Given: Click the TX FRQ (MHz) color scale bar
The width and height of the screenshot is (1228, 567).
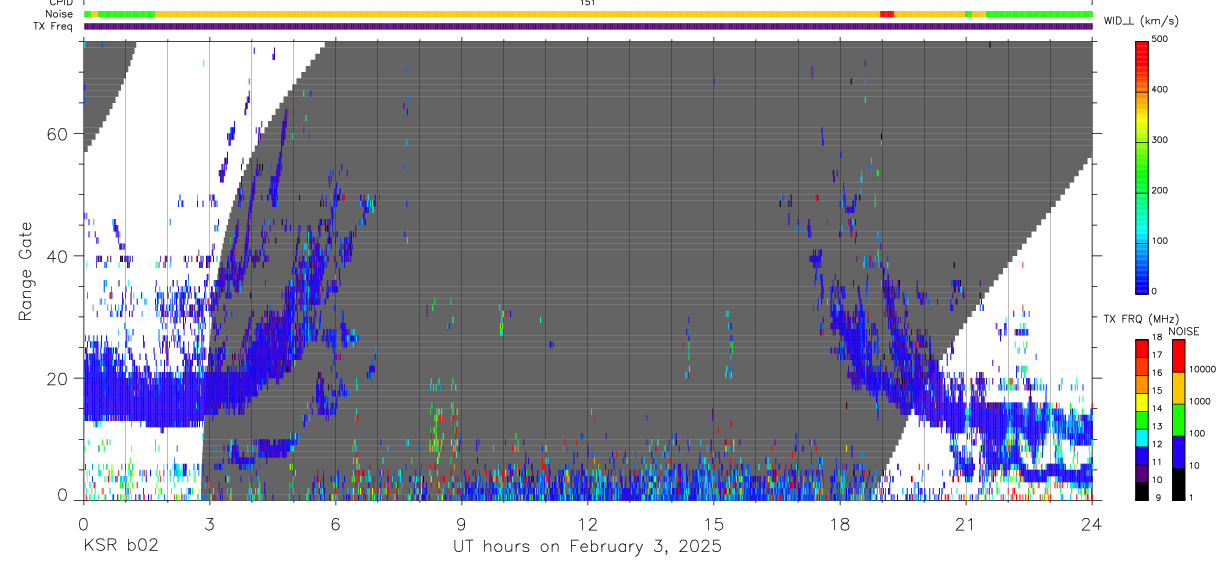Looking at the screenshot, I should tap(1142, 419).
